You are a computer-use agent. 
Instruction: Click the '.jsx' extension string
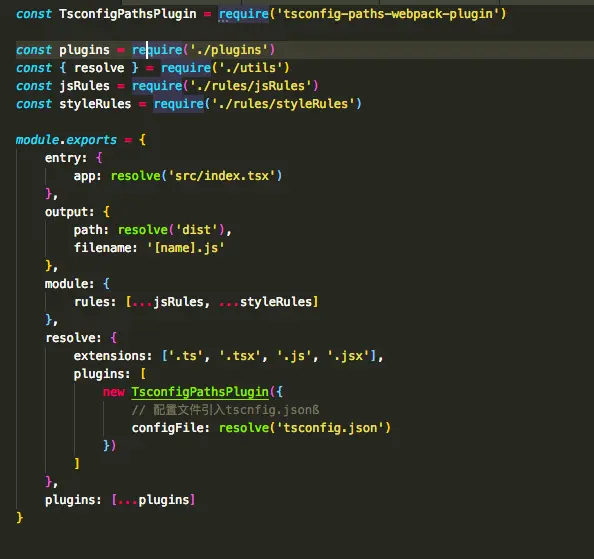point(349,356)
